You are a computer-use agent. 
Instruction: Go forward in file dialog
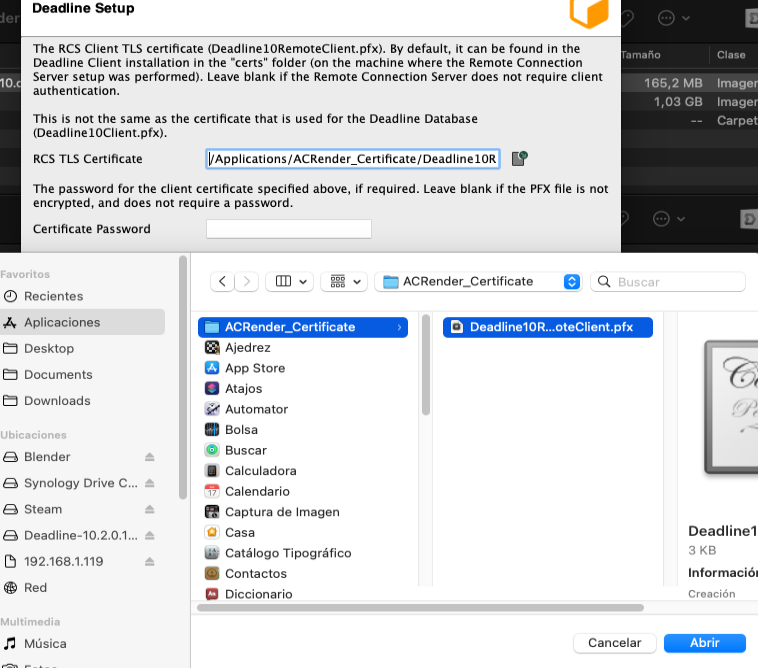pos(247,281)
